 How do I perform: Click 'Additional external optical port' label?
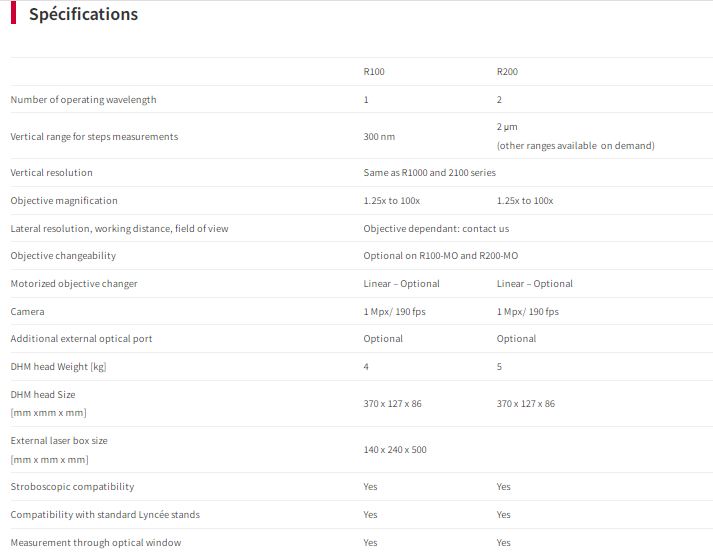click(x=81, y=339)
